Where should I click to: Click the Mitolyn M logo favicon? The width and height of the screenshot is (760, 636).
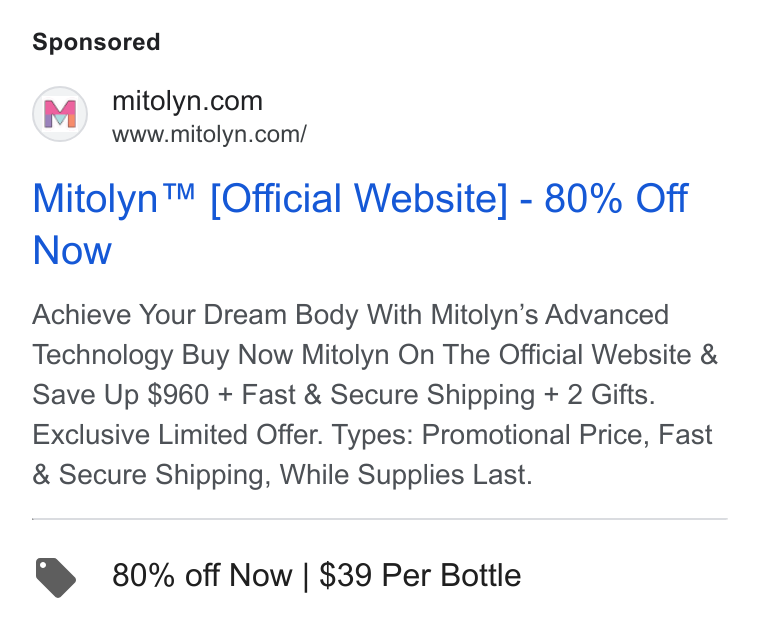(x=60, y=114)
